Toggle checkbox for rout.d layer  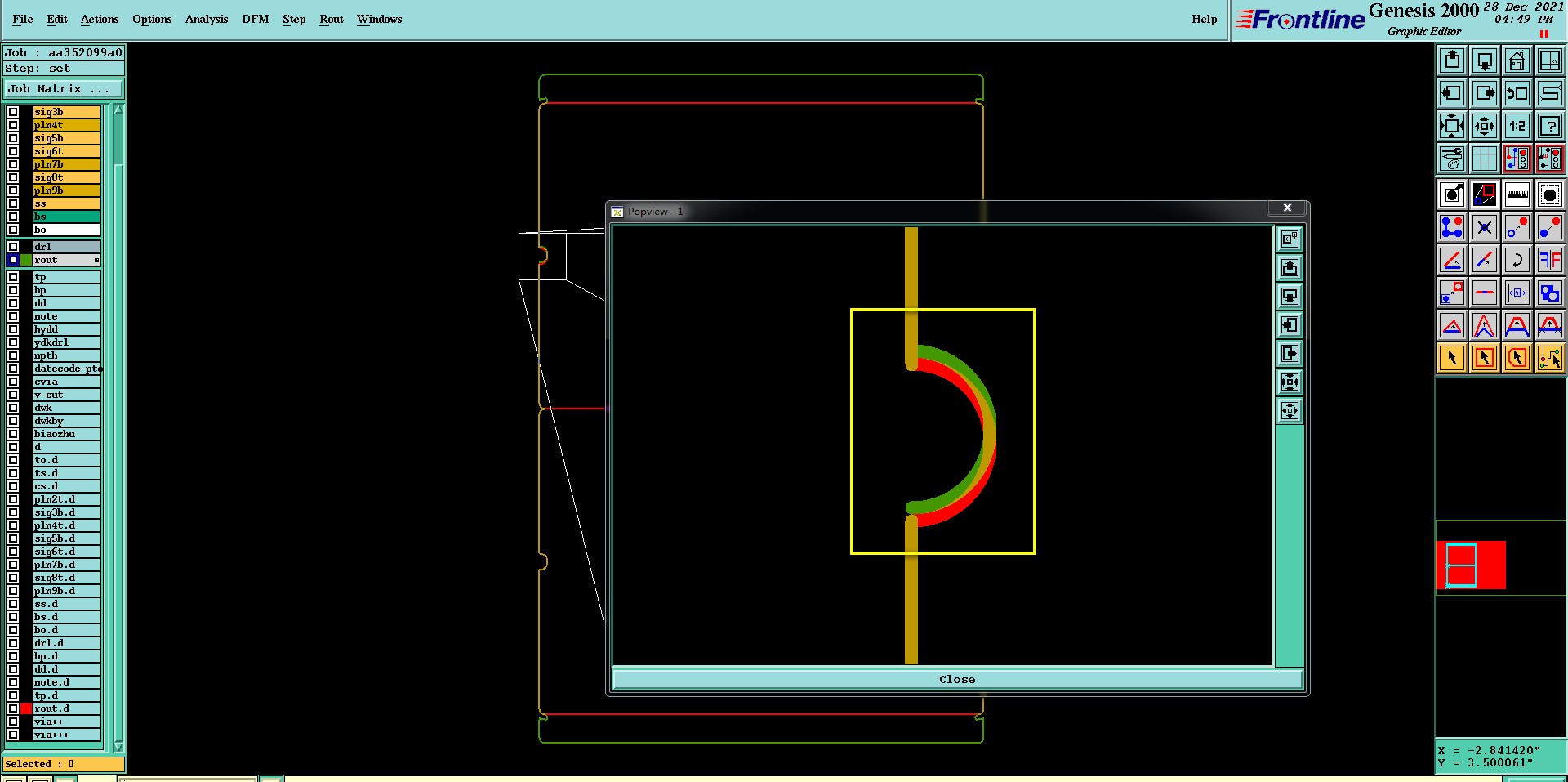(x=13, y=708)
